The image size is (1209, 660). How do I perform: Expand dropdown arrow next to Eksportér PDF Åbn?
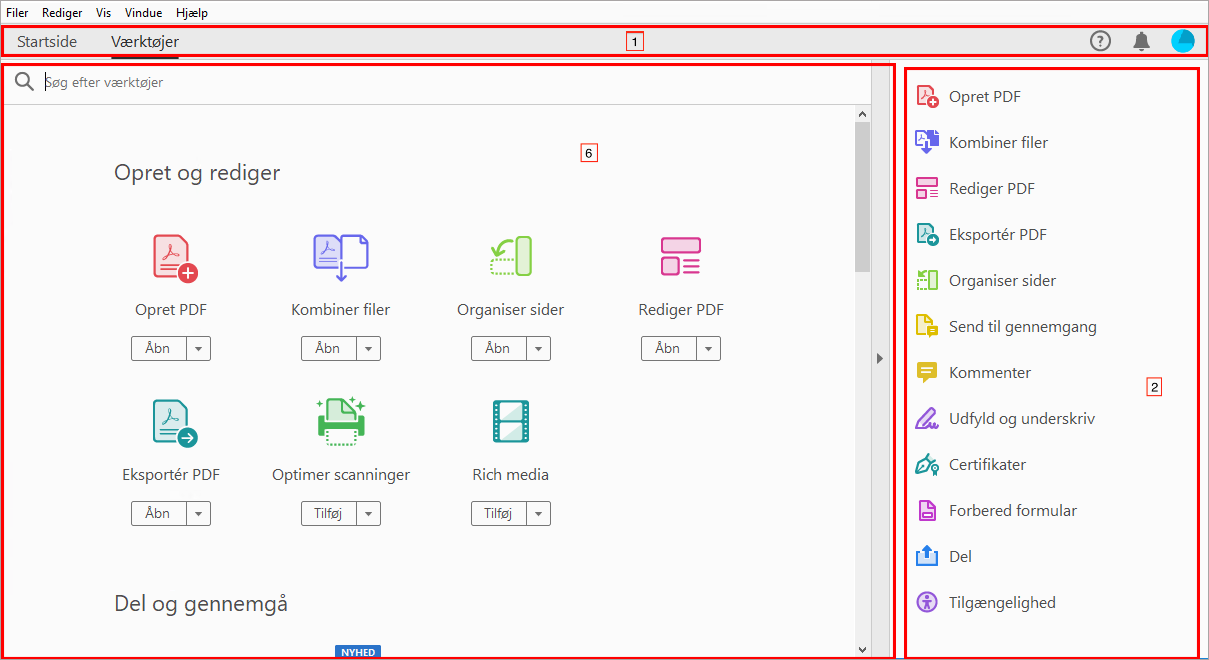tap(198, 513)
